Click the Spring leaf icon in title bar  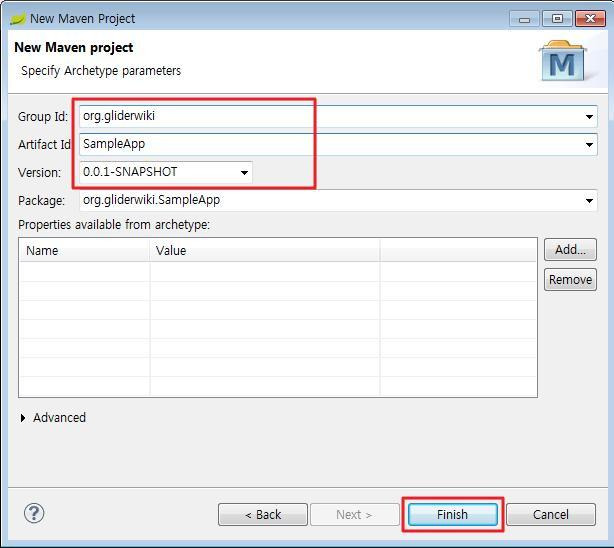[x=18, y=18]
